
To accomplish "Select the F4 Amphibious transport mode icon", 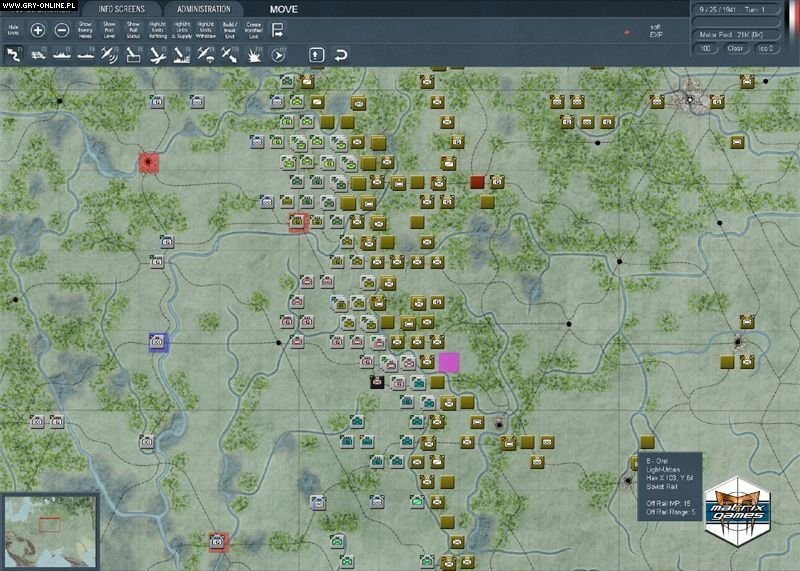I will 86,55.
